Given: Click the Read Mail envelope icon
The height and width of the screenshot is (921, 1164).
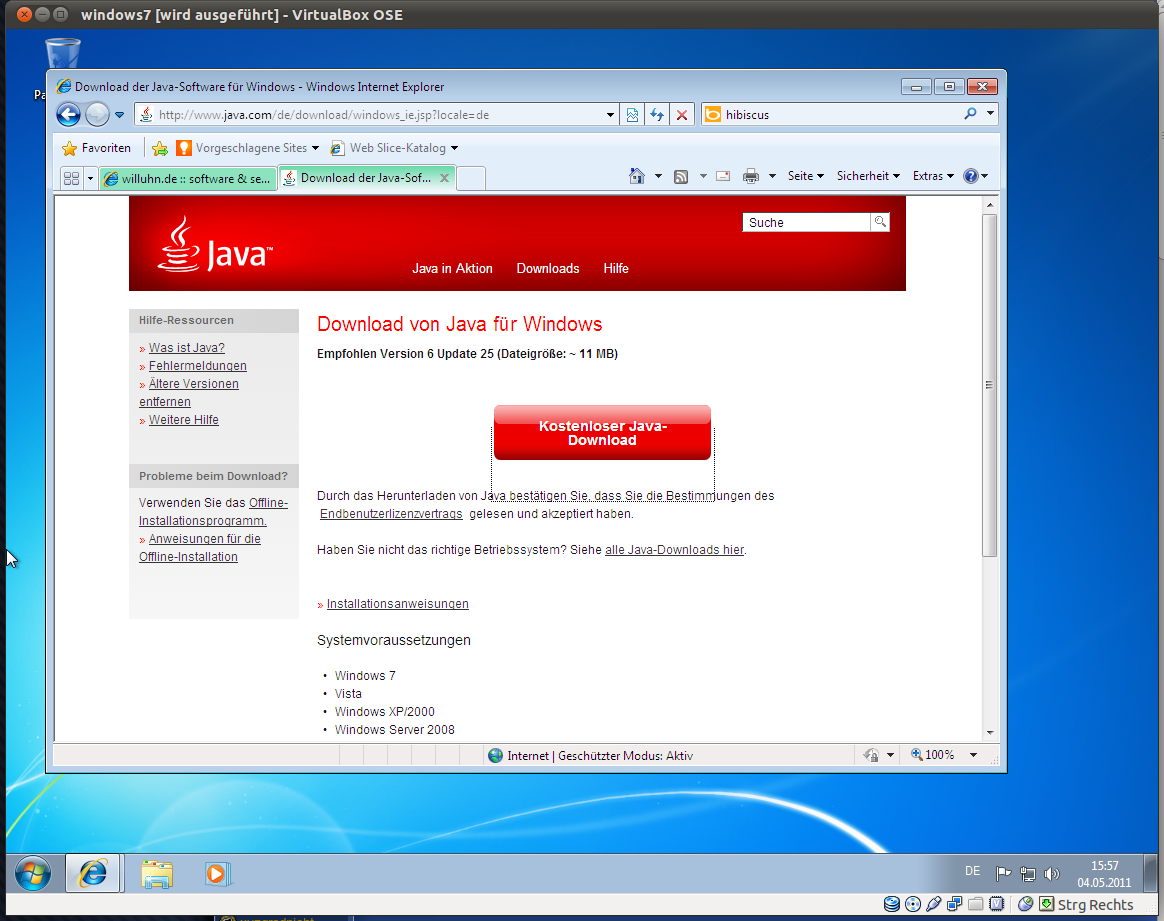Looking at the screenshot, I should (723, 176).
